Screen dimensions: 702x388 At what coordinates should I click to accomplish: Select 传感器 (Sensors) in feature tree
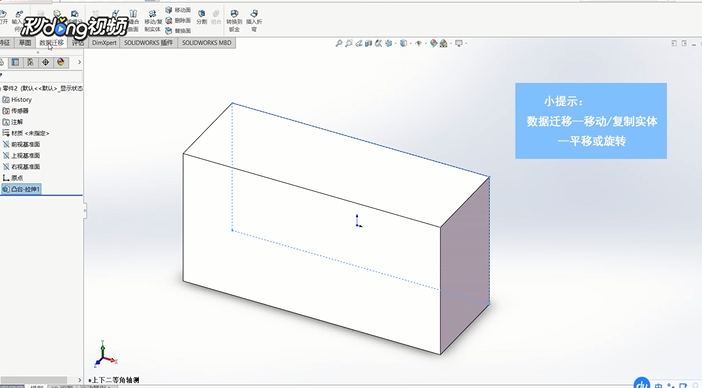pyautogui.click(x=16, y=111)
